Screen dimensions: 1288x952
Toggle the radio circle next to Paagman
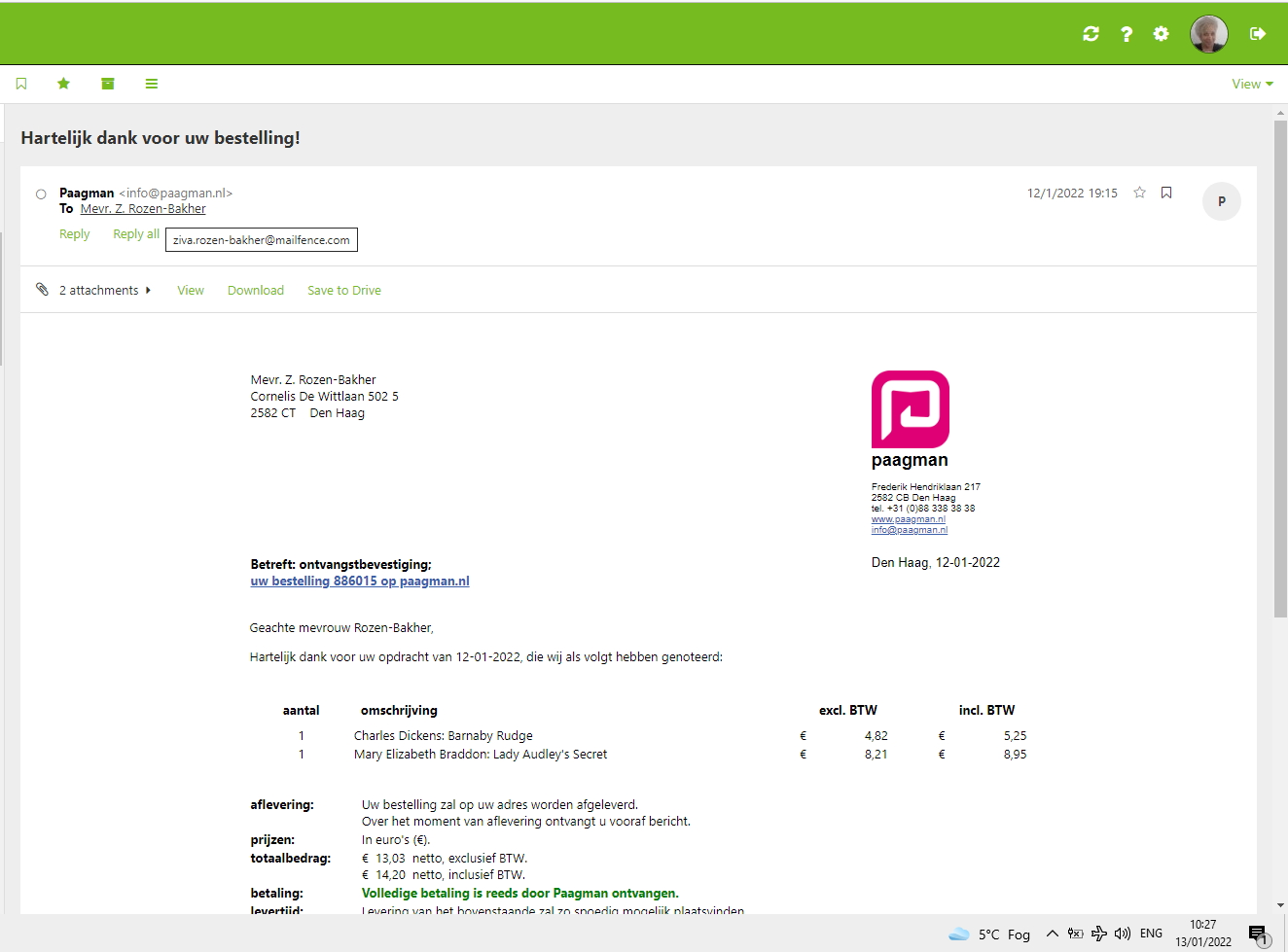coord(41,194)
